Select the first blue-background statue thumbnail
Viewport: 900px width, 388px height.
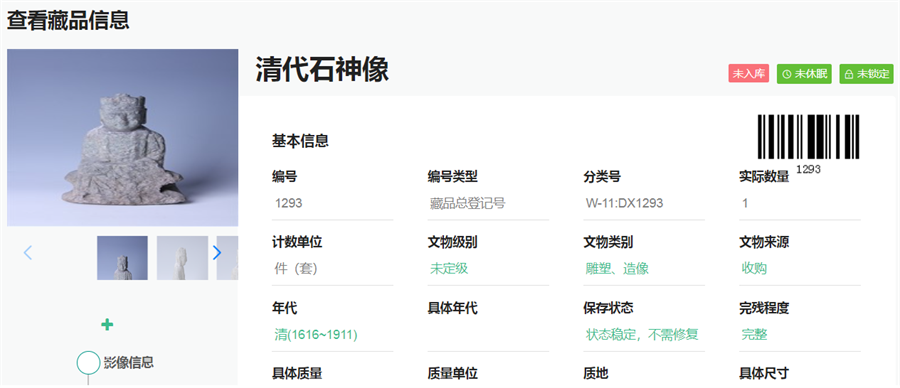122,258
